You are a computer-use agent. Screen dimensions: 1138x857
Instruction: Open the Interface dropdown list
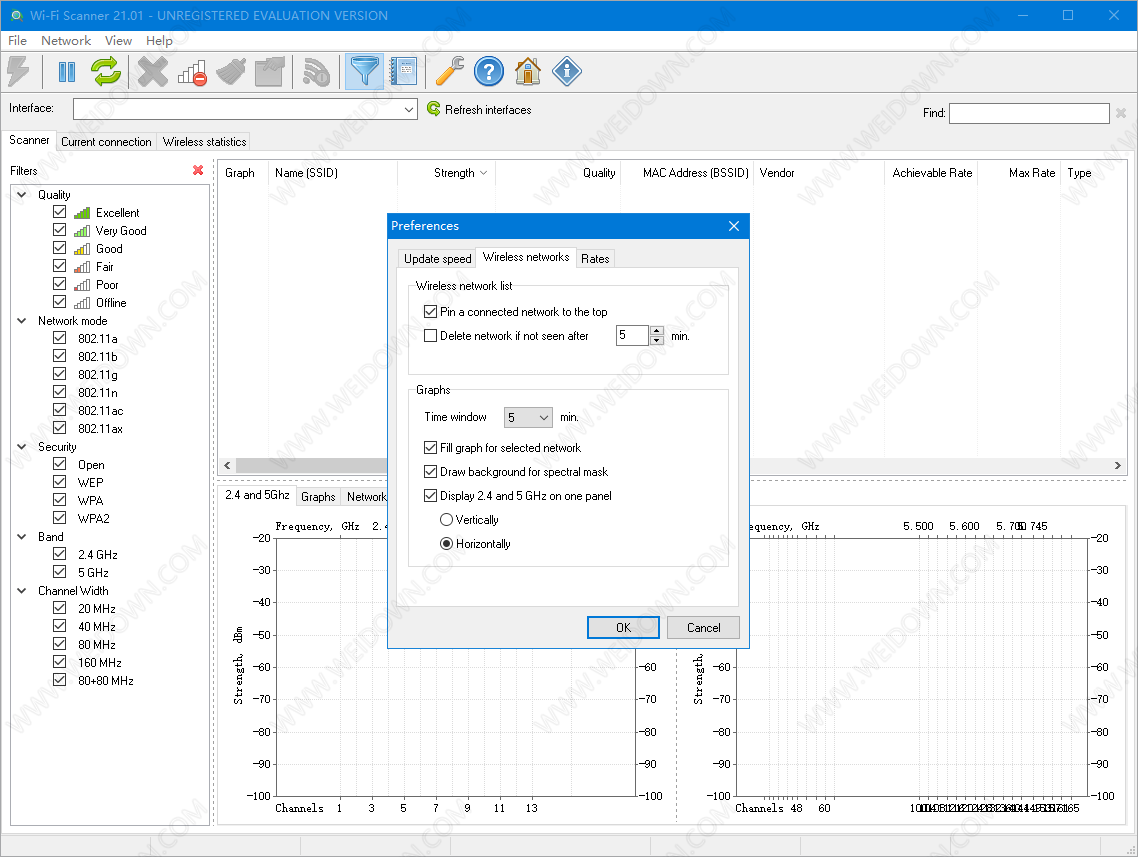[x=409, y=110]
